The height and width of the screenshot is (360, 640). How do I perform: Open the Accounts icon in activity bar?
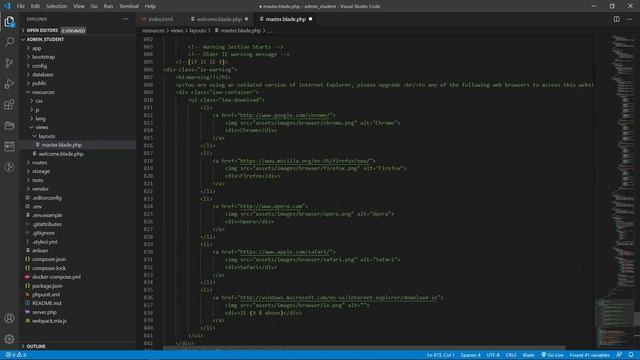point(9,318)
